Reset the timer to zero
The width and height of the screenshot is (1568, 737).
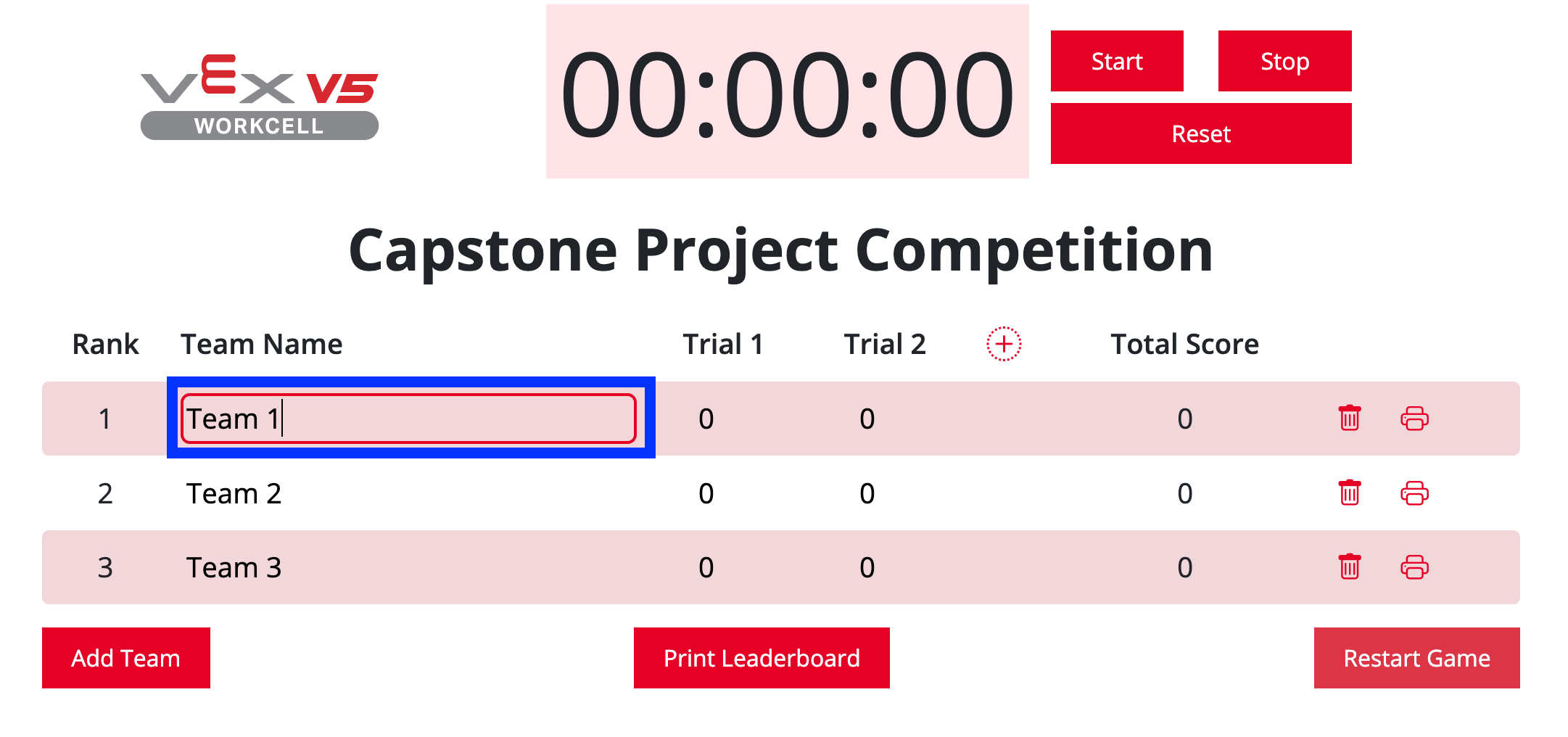pyautogui.click(x=1200, y=133)
